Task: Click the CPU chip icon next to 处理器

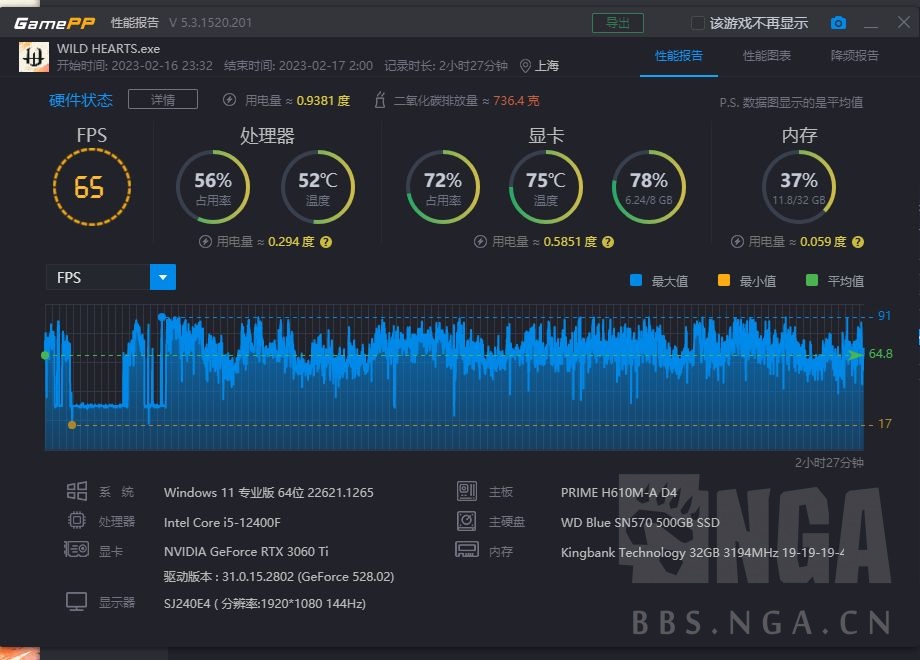Action: [76, 521]
